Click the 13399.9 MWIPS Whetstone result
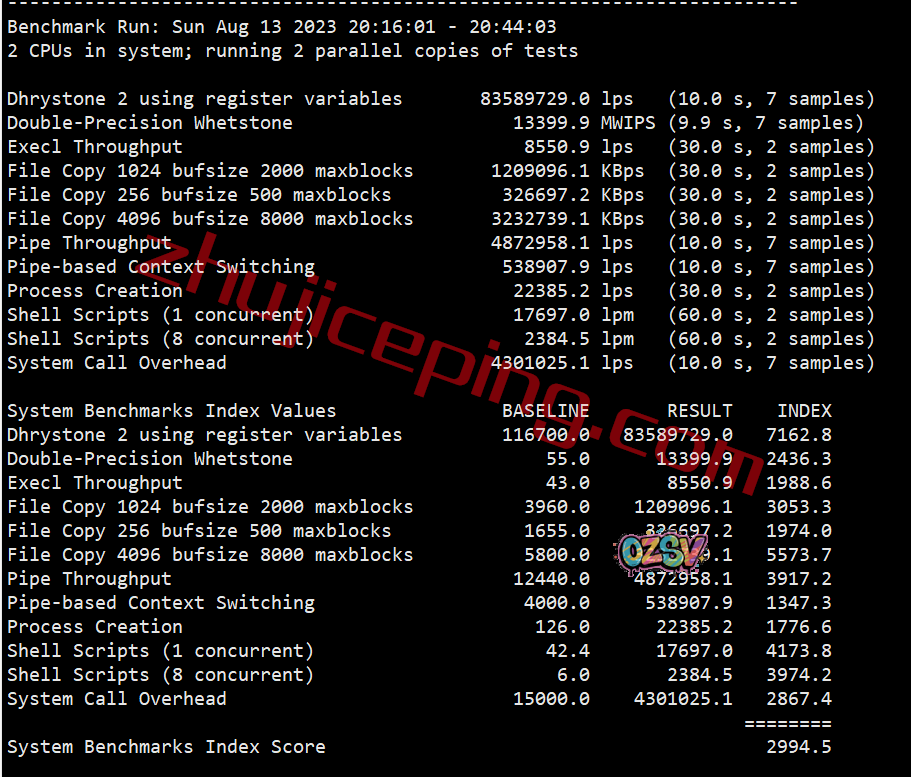911x777 pixels. point(584,123)
